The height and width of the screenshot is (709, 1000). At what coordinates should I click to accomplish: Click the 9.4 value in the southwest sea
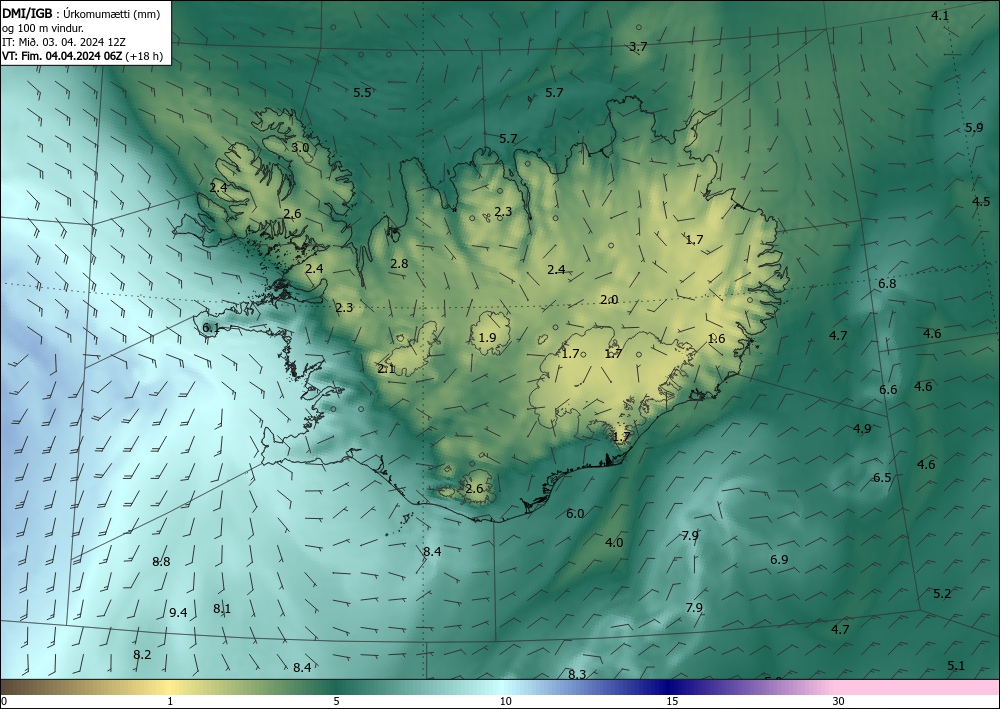(179, 613)
